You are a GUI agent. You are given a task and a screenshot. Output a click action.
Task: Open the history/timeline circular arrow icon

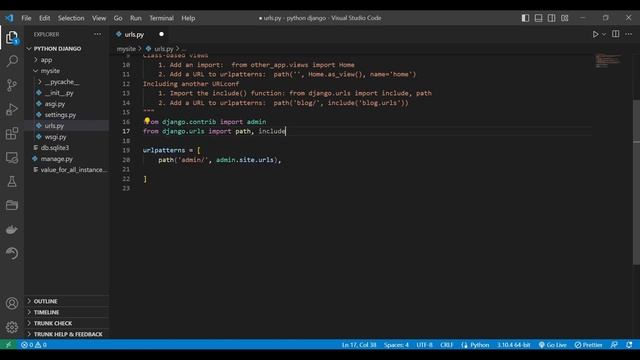click(12, 253)
